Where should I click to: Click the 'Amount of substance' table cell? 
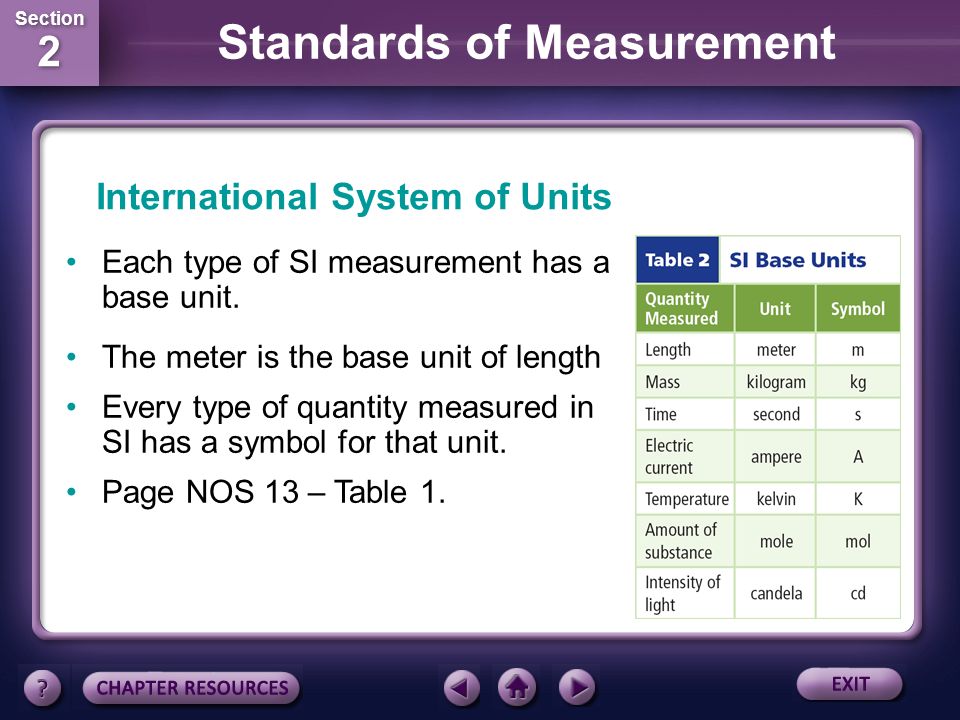click(685, 541)
